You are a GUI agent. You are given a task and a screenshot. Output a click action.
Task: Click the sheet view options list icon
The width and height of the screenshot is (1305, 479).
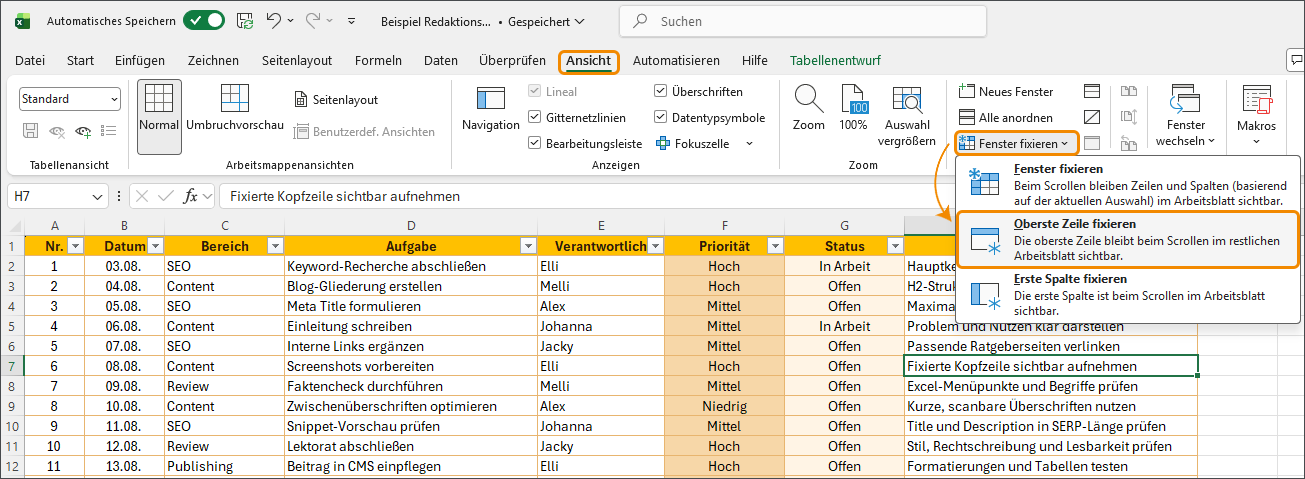[109, 130]
